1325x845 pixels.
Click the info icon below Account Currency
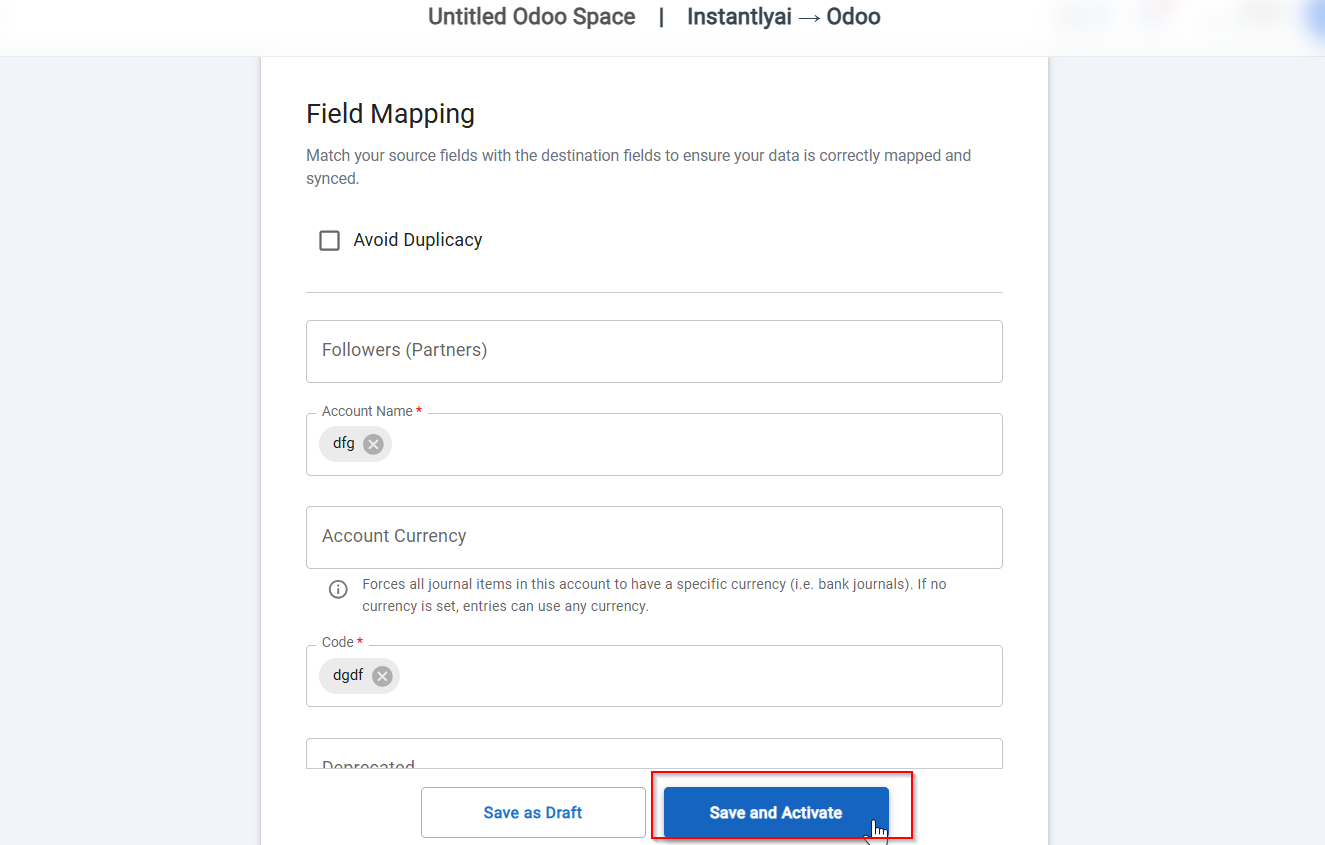[338, 589]
